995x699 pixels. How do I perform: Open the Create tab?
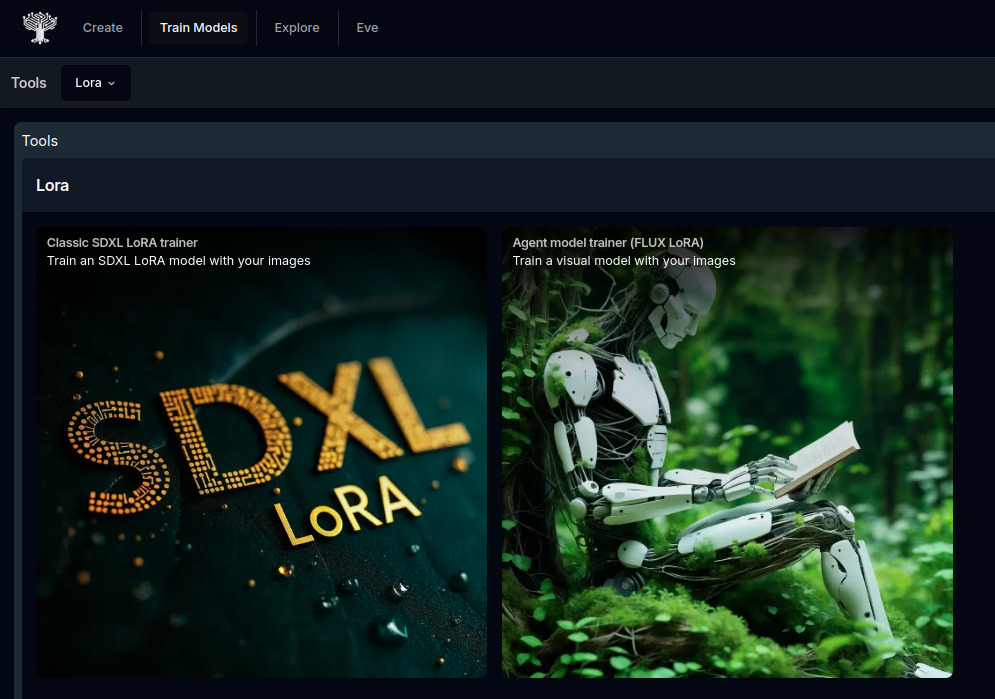(103, 28)
